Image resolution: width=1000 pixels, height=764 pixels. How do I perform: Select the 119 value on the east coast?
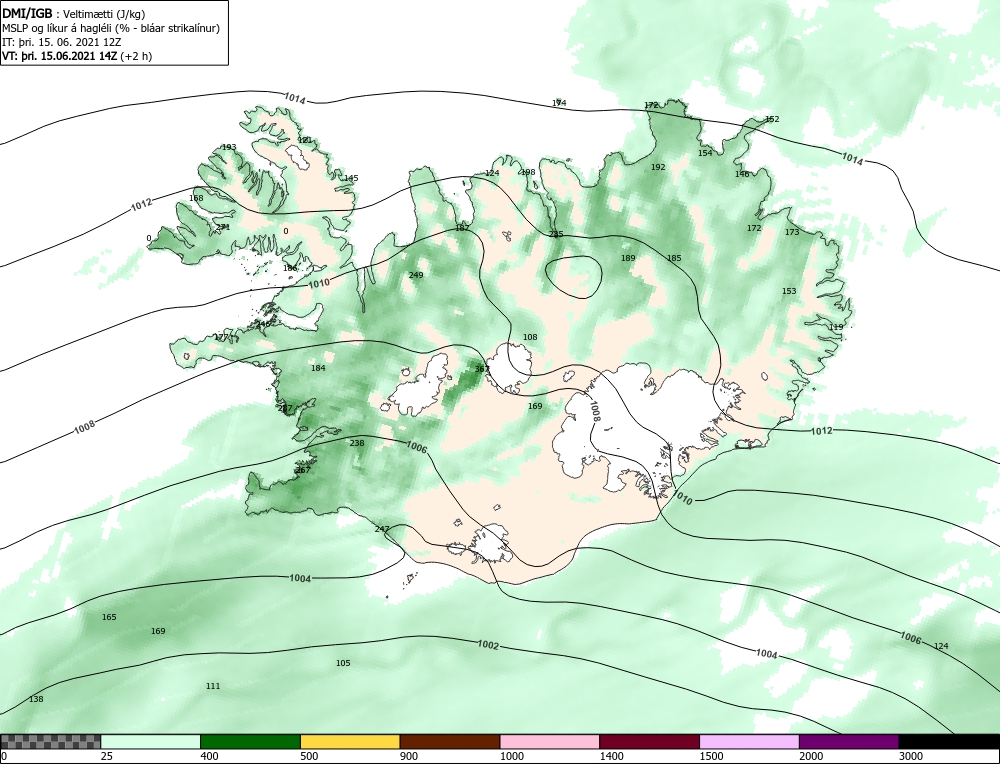(x=836, y=327)
